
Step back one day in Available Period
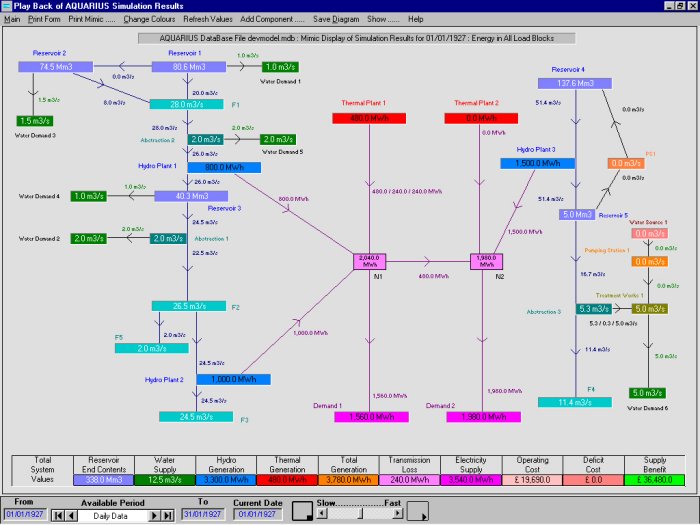pos(71,515)
